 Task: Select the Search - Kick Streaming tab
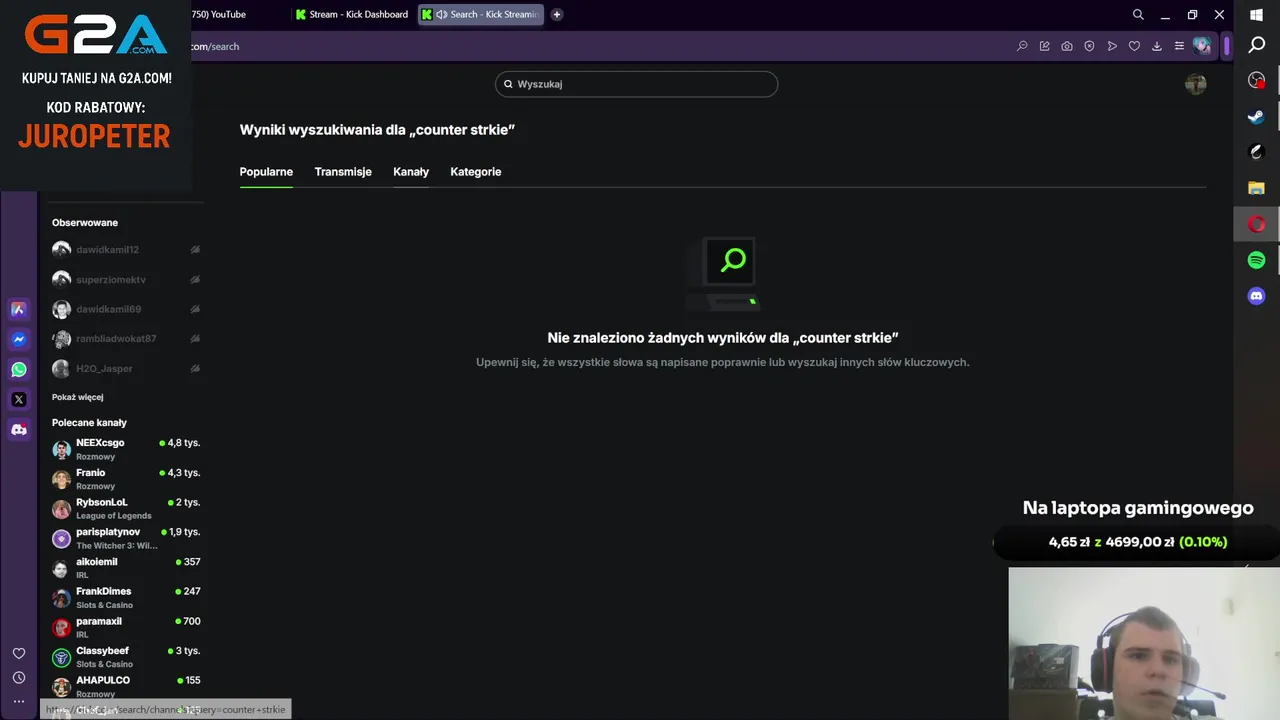pos(481,14)
